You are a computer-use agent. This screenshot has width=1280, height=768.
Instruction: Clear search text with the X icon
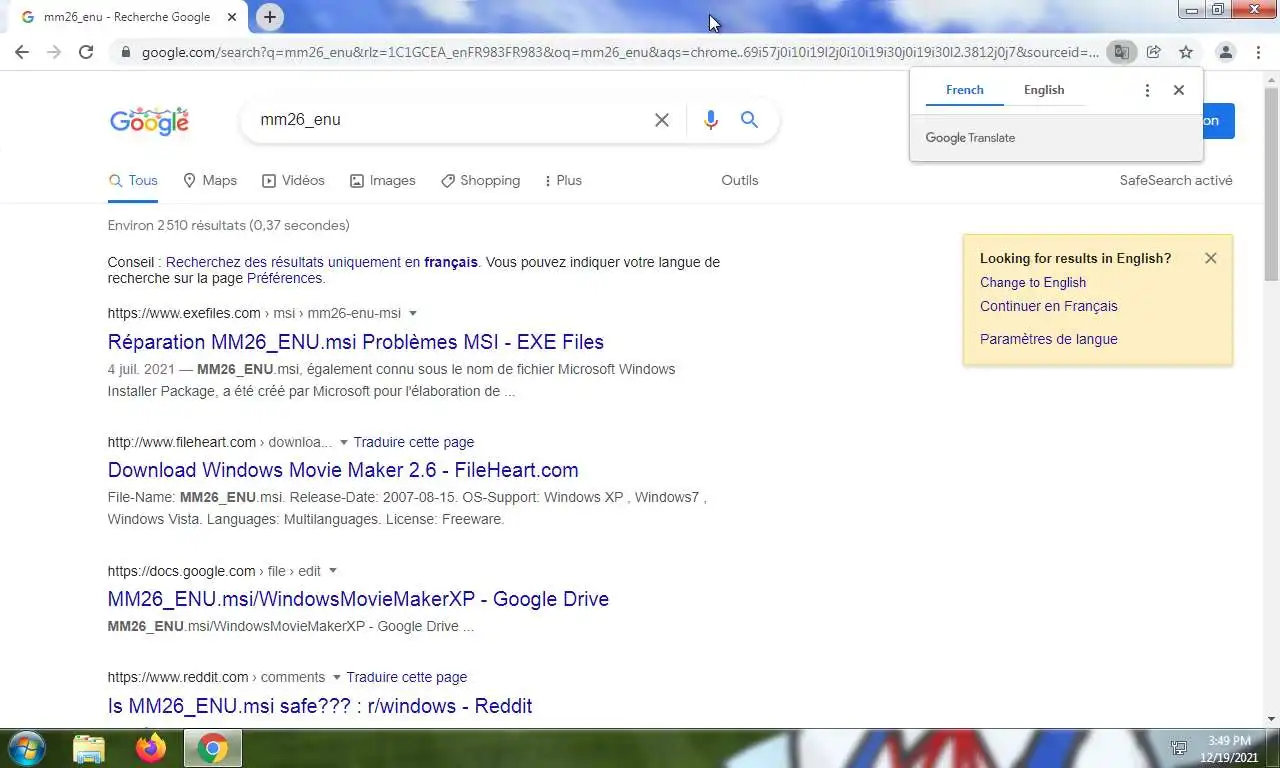coord(662,120)
